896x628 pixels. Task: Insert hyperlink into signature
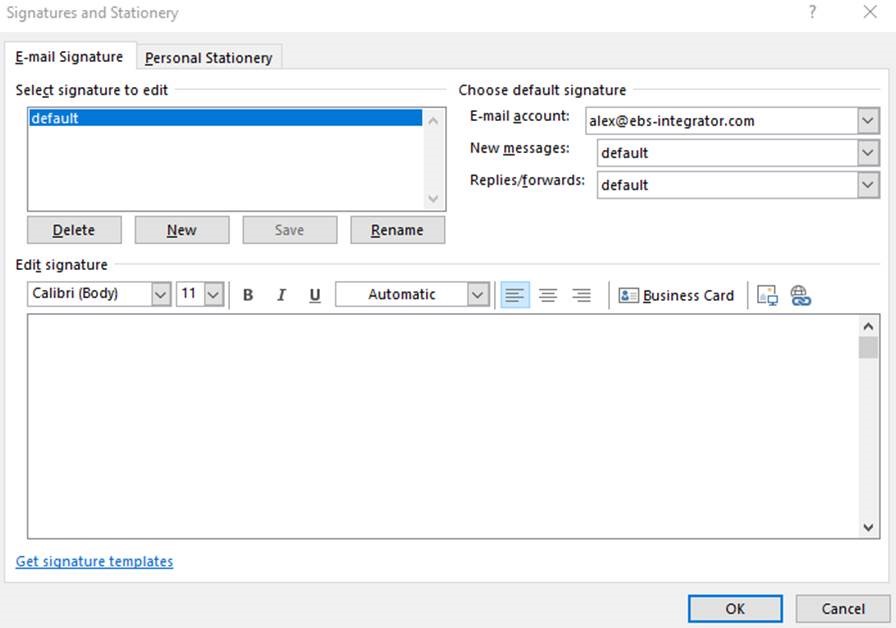click(x=800, y=295)
